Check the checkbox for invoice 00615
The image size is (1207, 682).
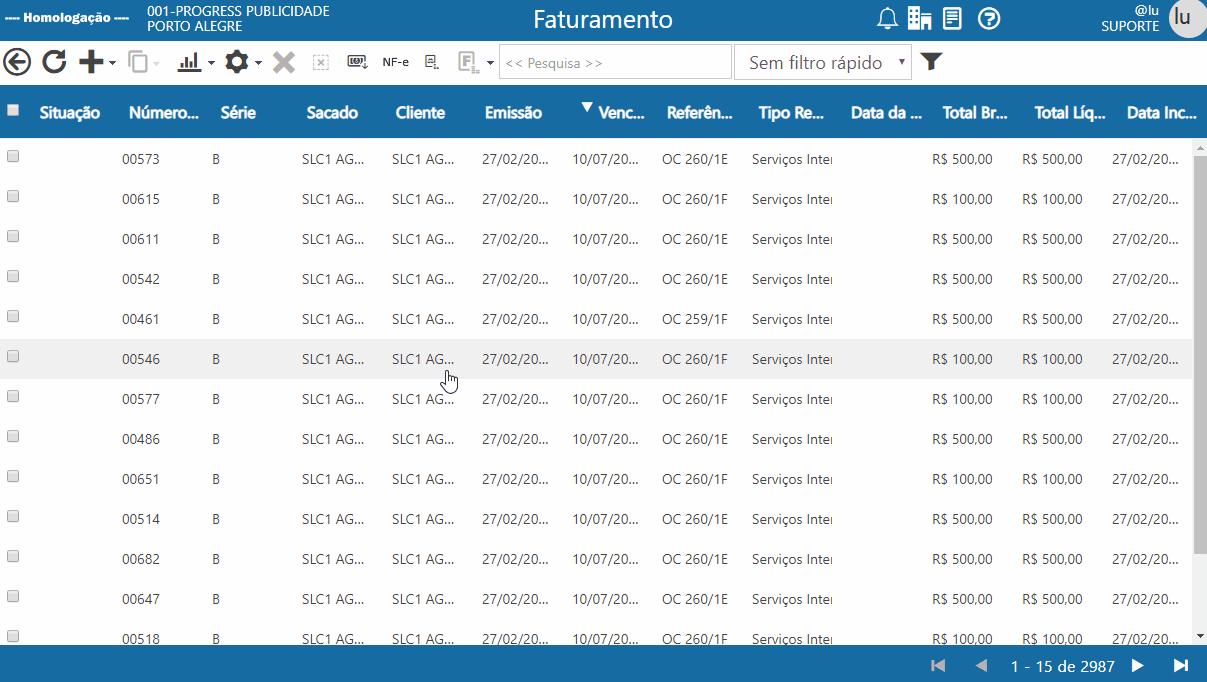coord(13,197)
